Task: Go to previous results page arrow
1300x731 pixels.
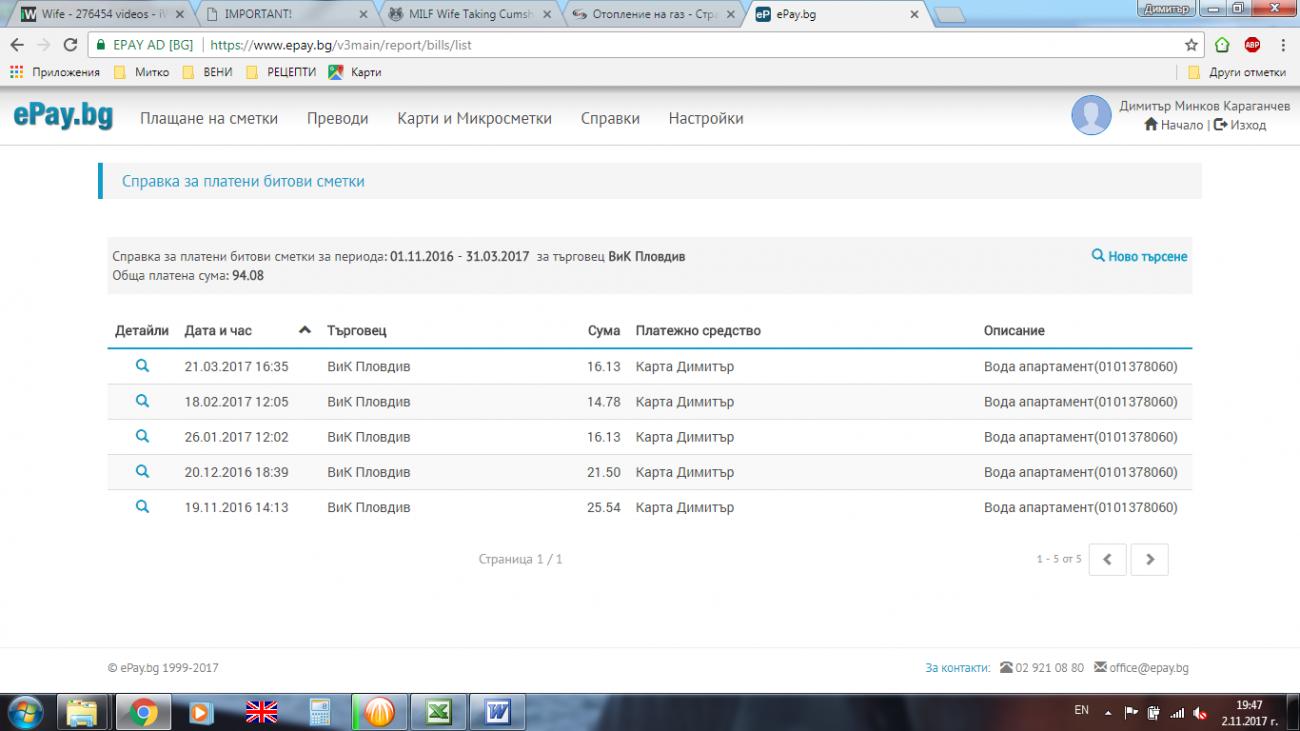Action: click(x=1107, y=560)
